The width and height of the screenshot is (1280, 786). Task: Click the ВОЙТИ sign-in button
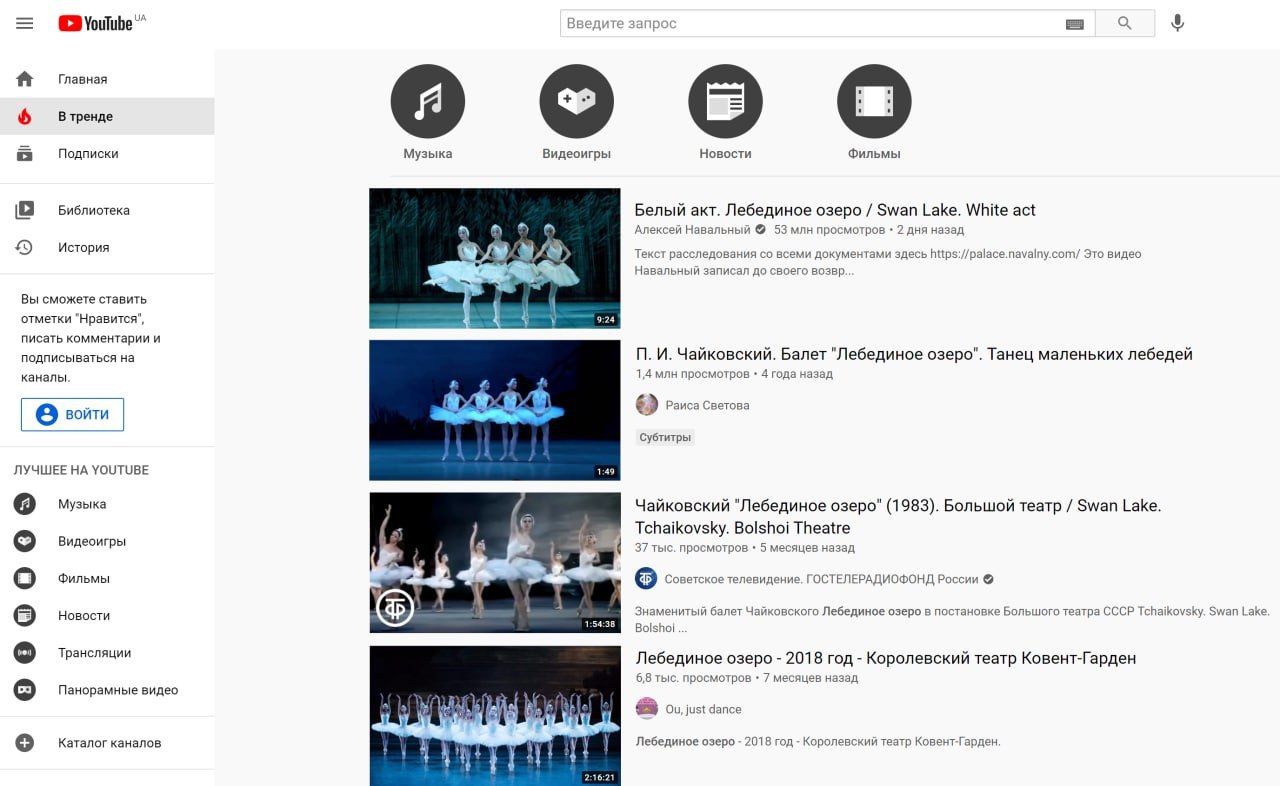click(x=72, y=414)
